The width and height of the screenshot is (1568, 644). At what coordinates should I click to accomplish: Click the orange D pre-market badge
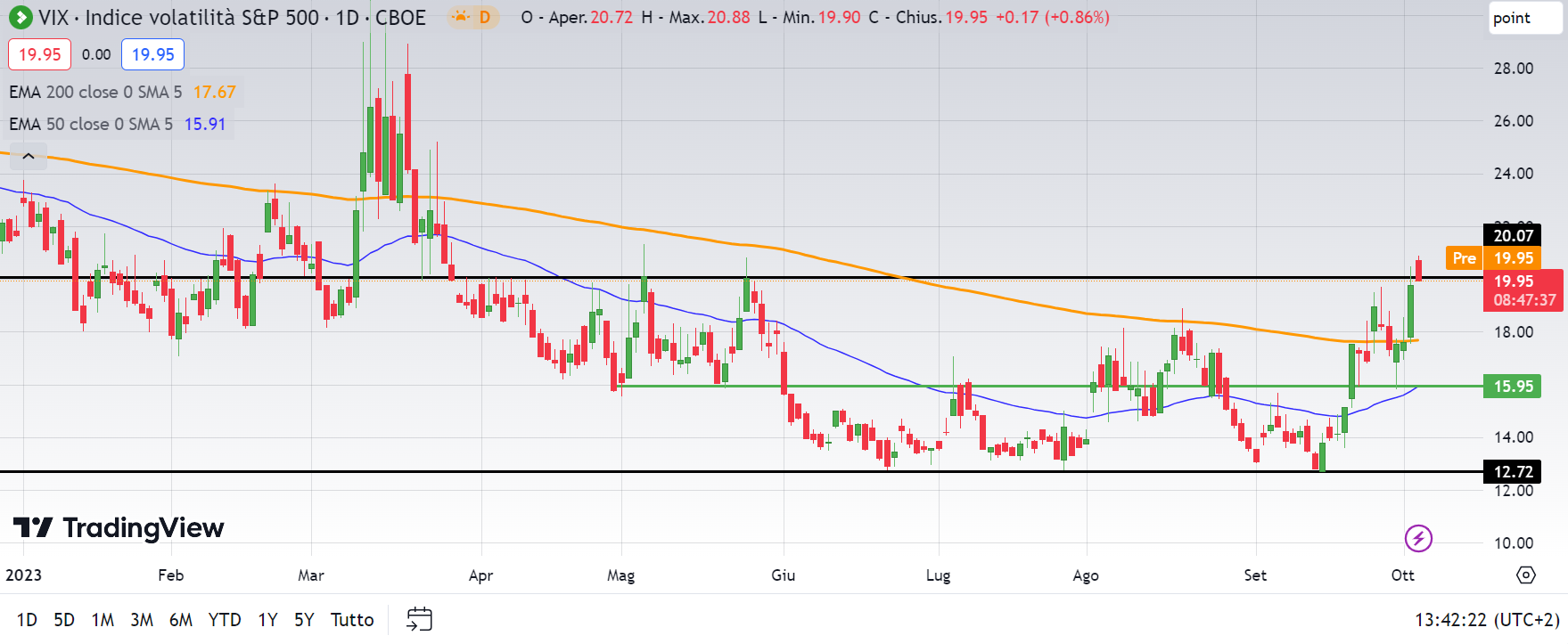tap(485, 17)
